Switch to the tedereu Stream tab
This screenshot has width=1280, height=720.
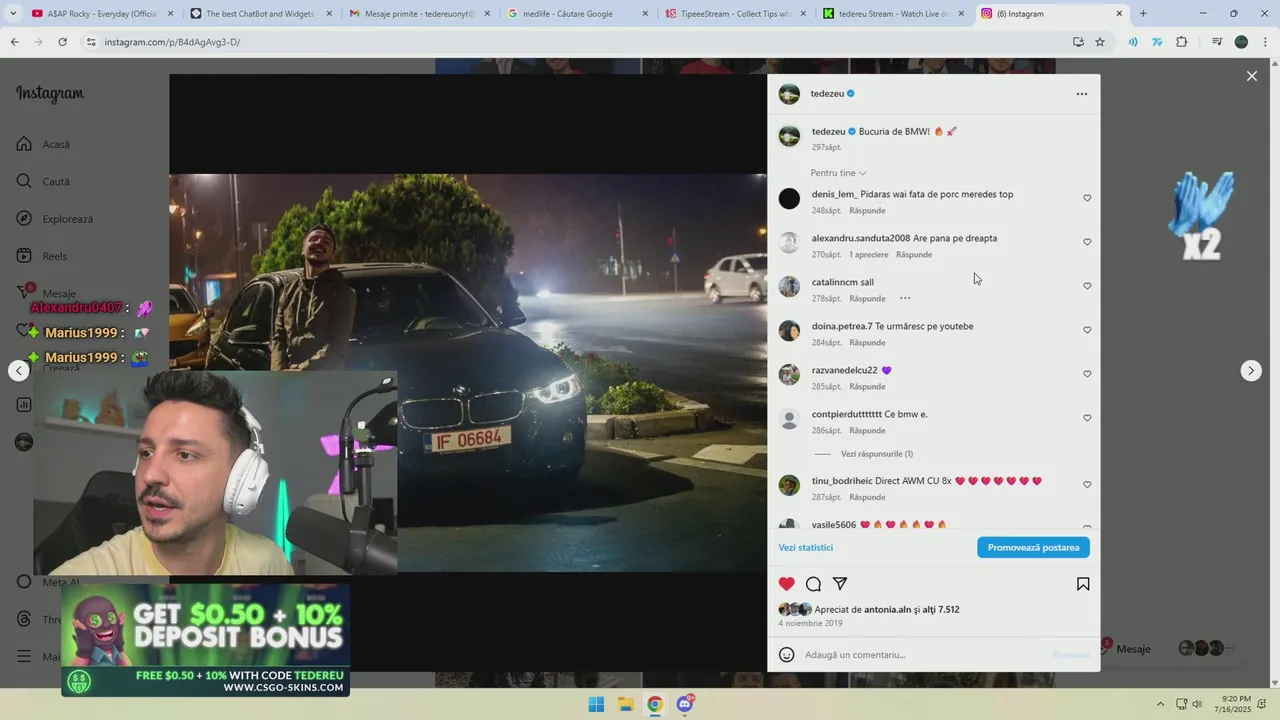click(x=894, y=14)
